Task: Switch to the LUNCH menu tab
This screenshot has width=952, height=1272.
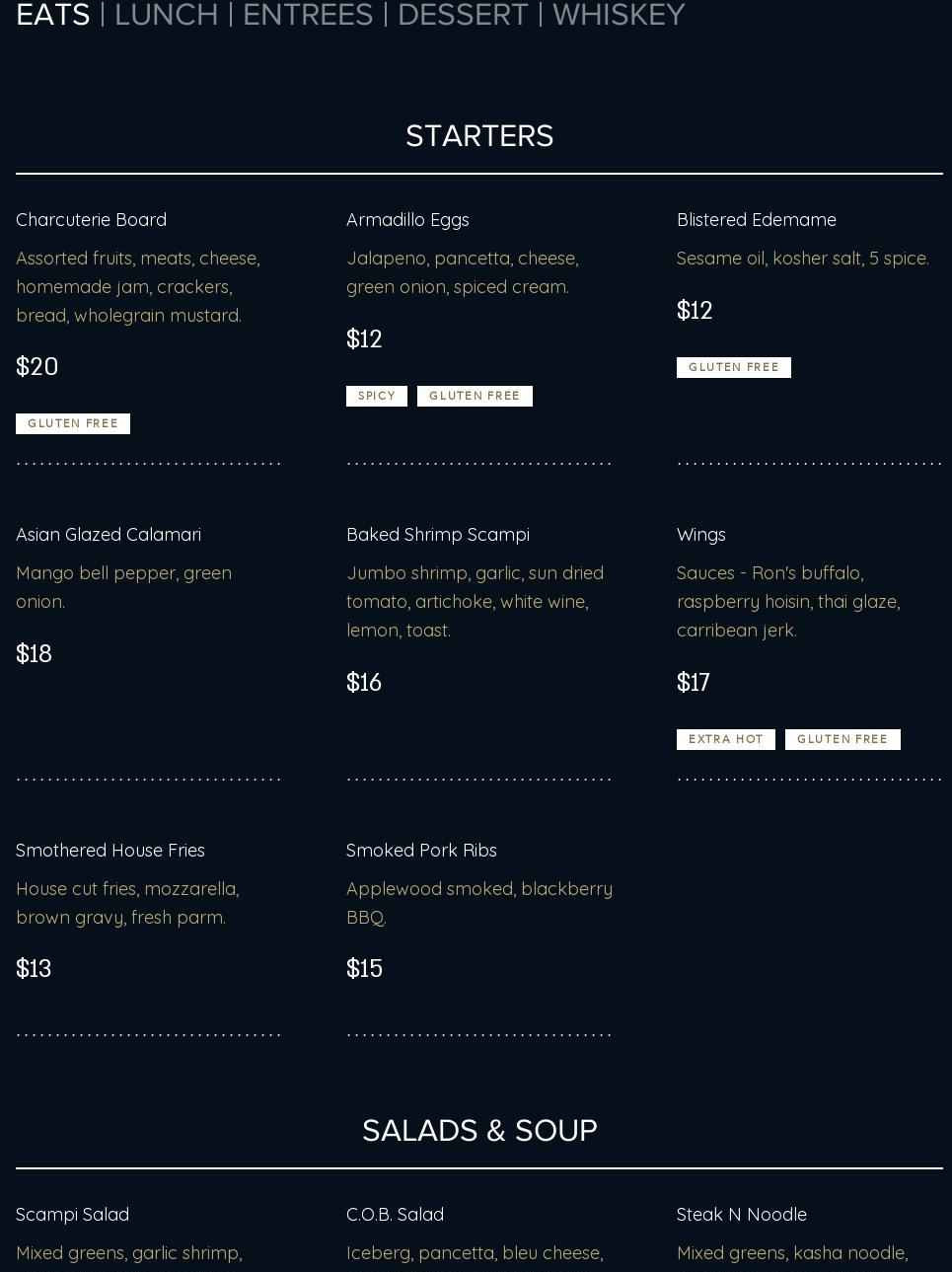Action: (166, 15)
